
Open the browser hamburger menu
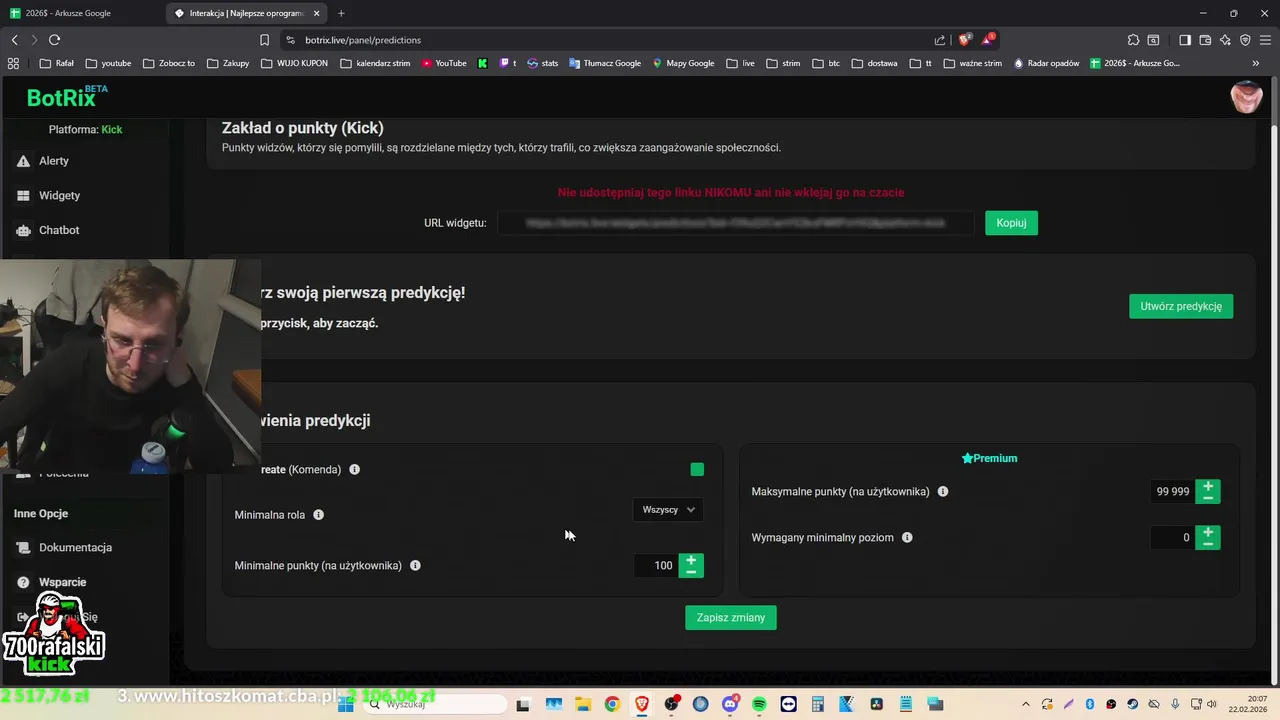1265,40
